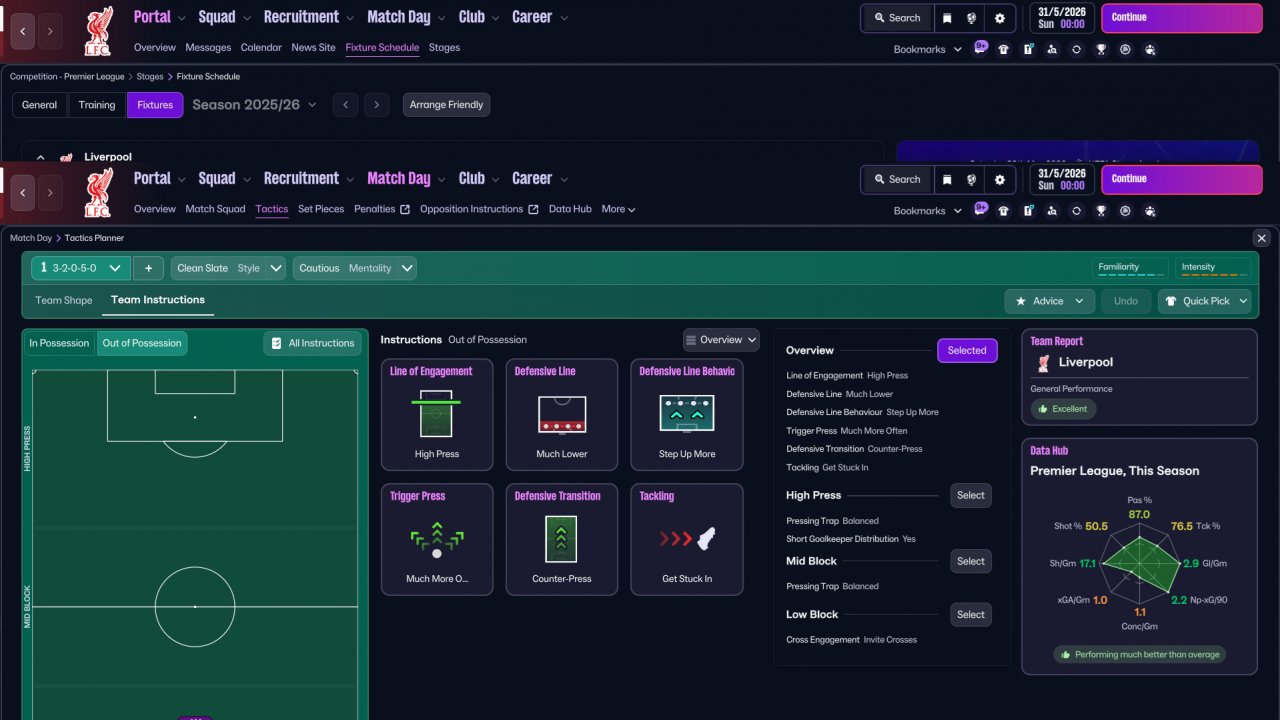The height and width of the screenshot is (720, 1280).
Task: Open Data Hub tab in Match Day
Action: 570,209
